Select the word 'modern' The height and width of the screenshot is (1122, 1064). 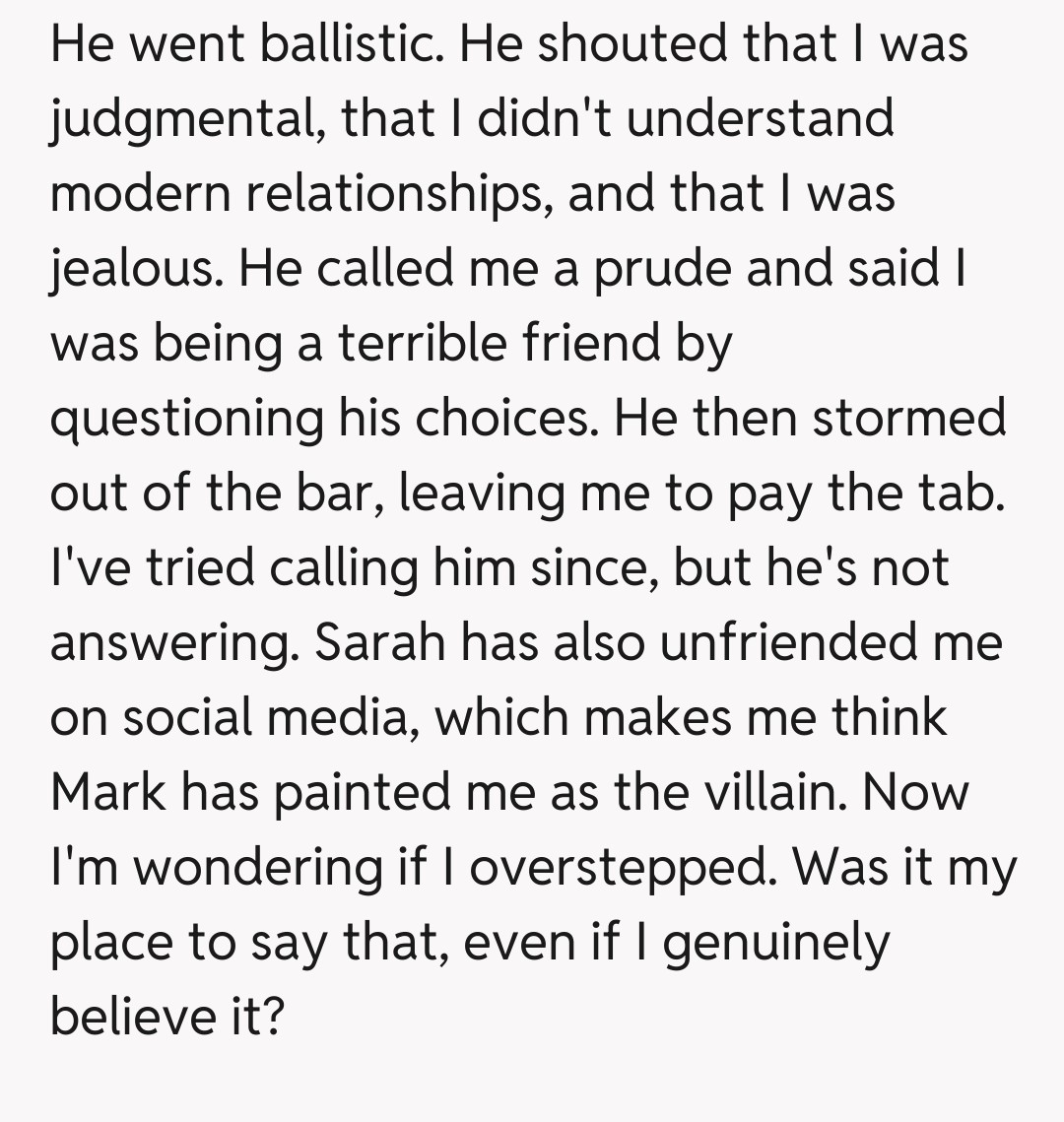[x=139, y=193]
